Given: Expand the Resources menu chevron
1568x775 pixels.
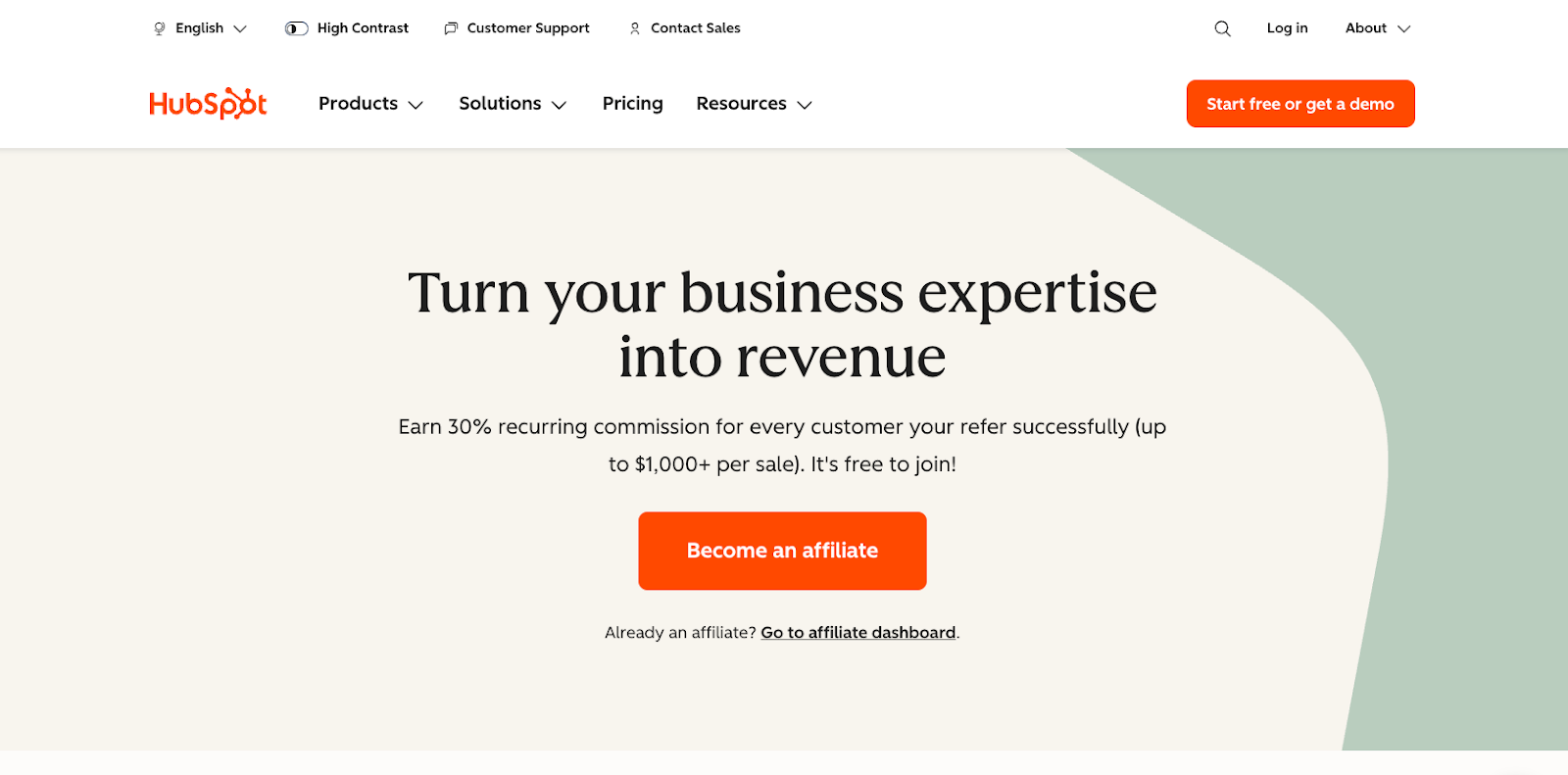Looking at the screenshot, I should click(805, 104).
